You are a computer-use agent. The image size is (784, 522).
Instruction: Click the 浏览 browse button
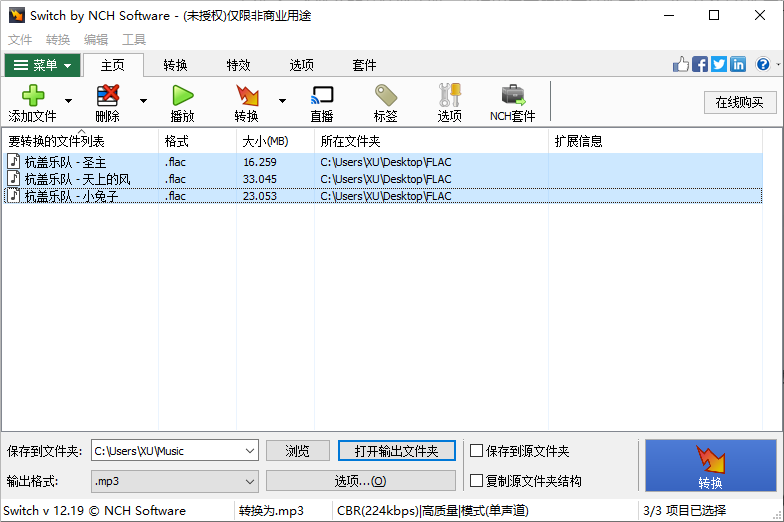click(298, 450)
